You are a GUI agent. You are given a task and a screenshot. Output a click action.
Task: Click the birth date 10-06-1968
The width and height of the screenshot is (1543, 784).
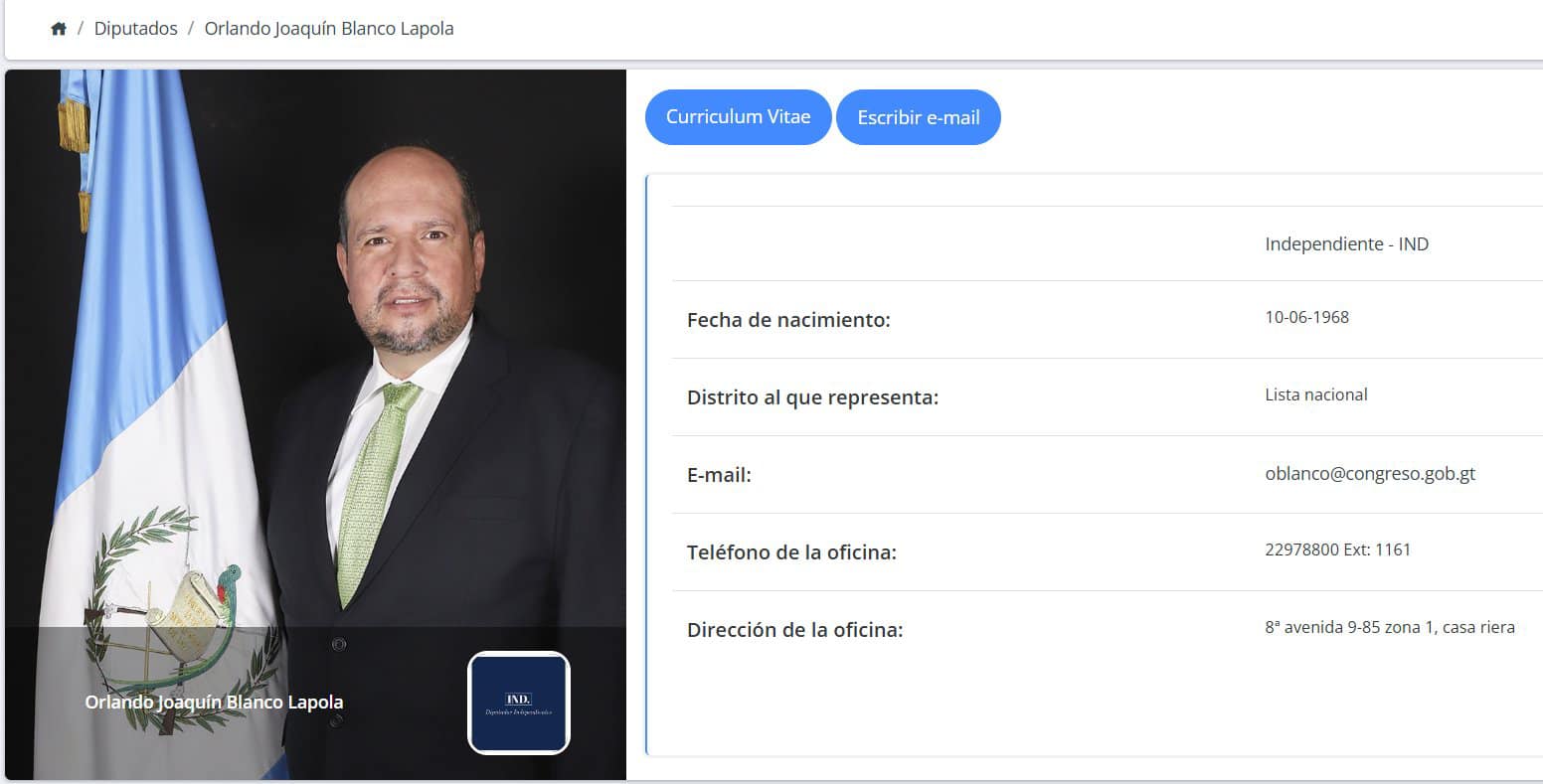click(x=1306, y=318)
